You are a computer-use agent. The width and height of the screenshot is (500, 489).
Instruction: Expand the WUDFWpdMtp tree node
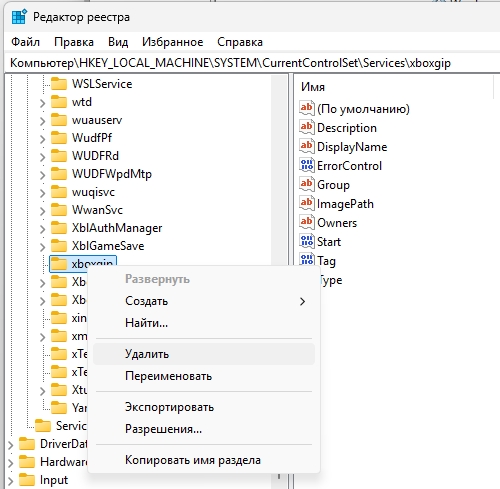pos(42,175)
